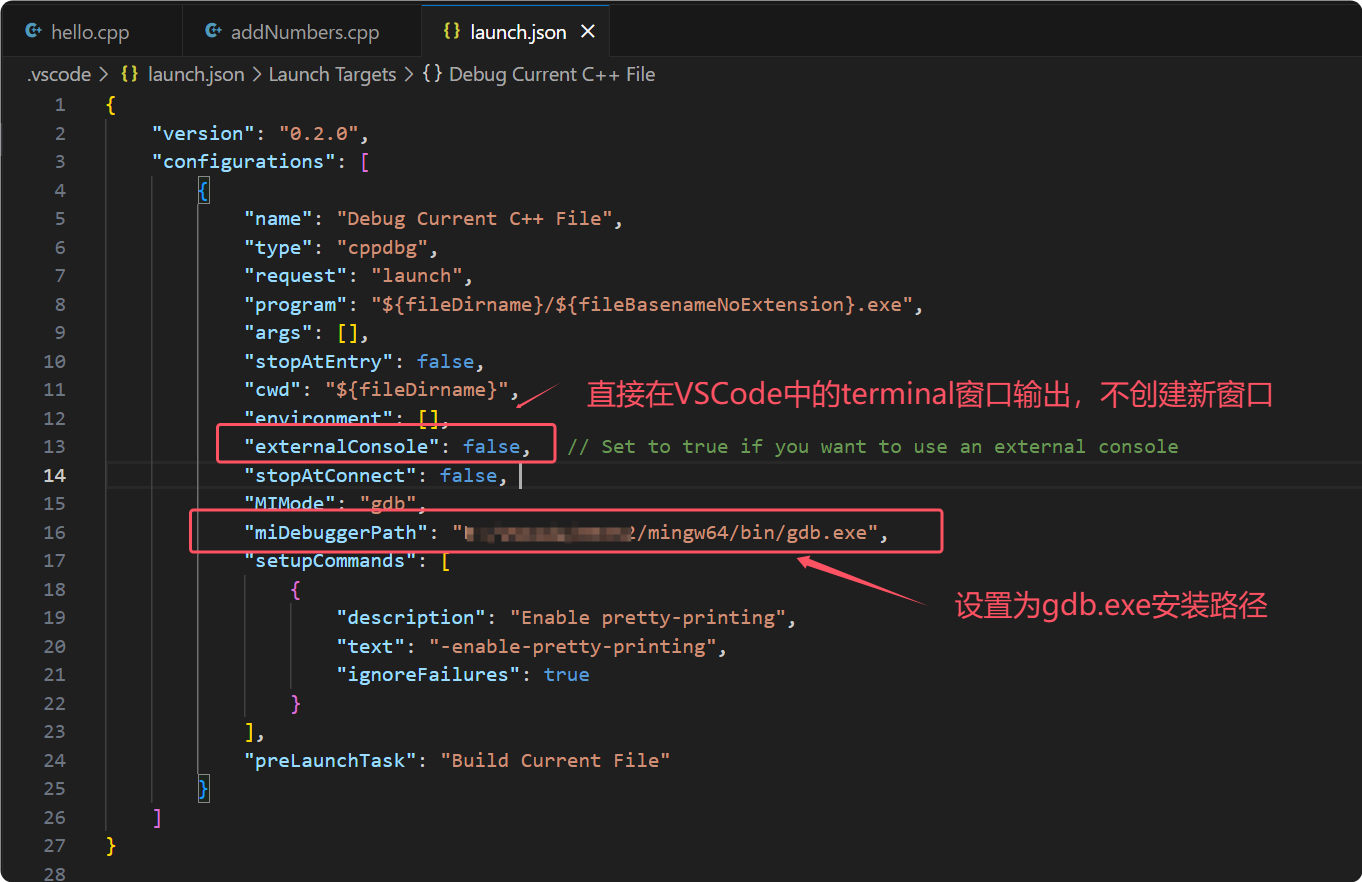The image size is (1362, 882).
Task: Click the "${fileDirname}" cwd value
Action: coord(416,389)
